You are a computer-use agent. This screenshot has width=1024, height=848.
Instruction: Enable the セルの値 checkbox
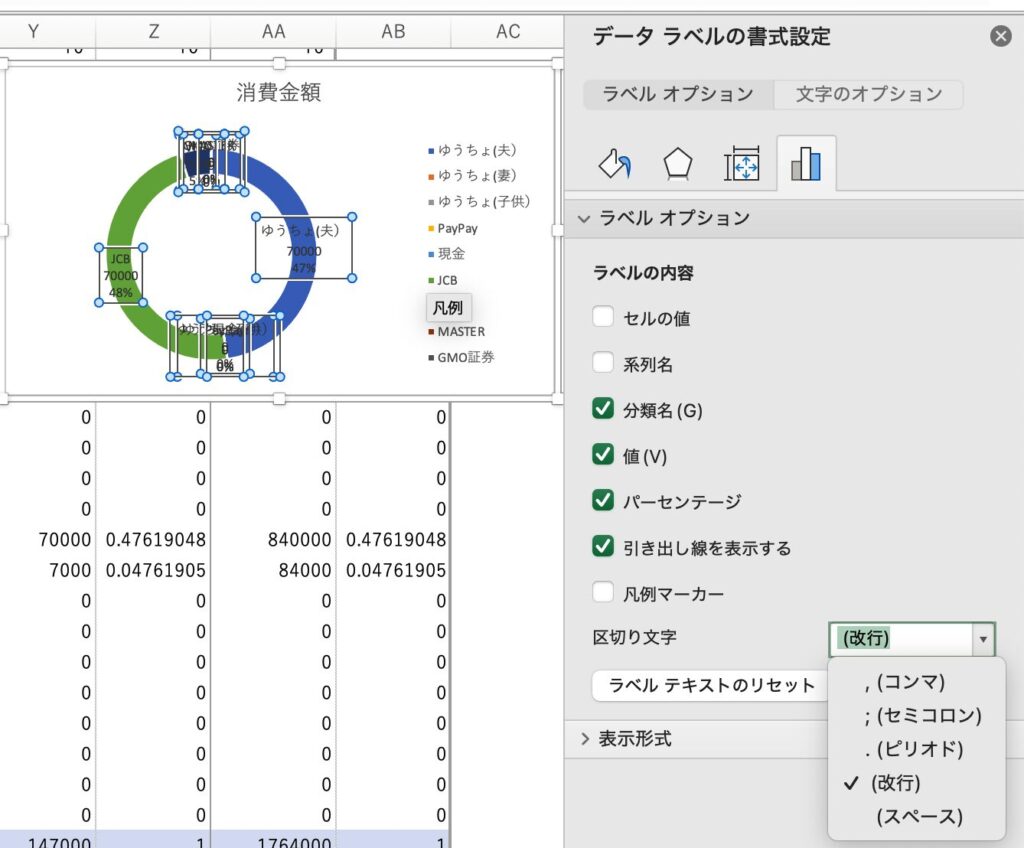click(603, 318)
